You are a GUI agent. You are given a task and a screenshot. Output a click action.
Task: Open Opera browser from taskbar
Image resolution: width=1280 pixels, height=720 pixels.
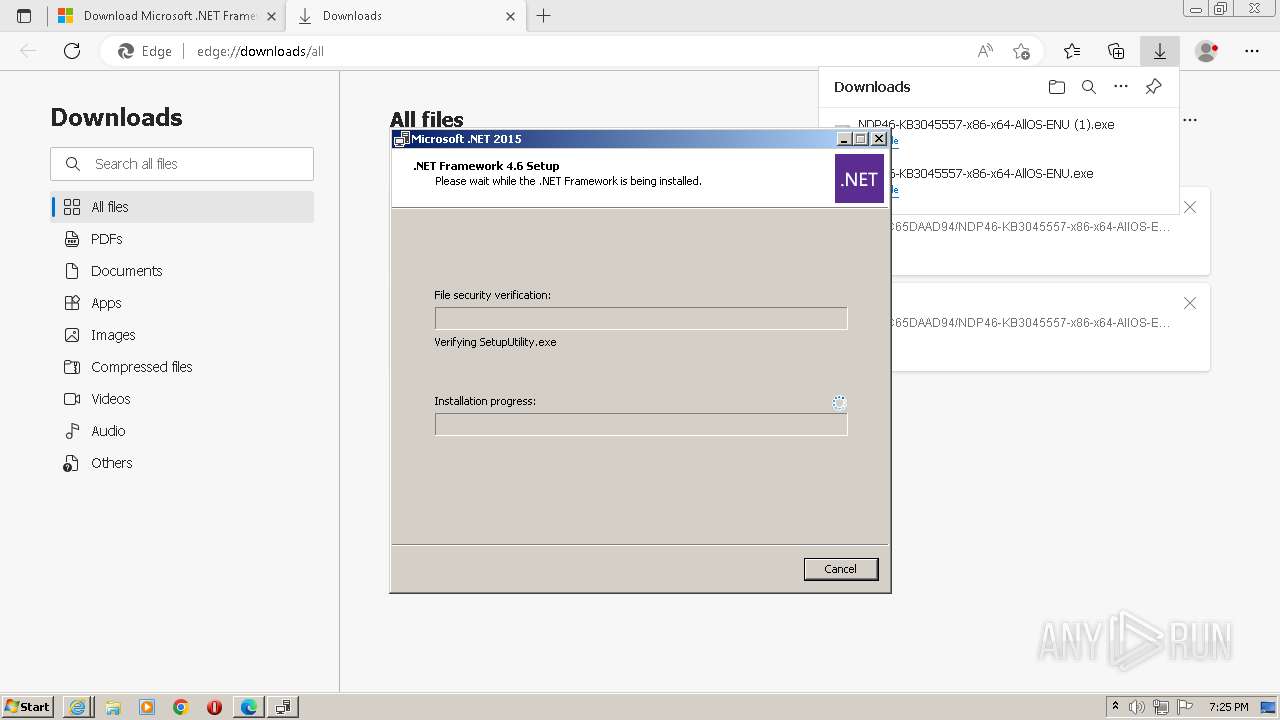pos(215,707)
